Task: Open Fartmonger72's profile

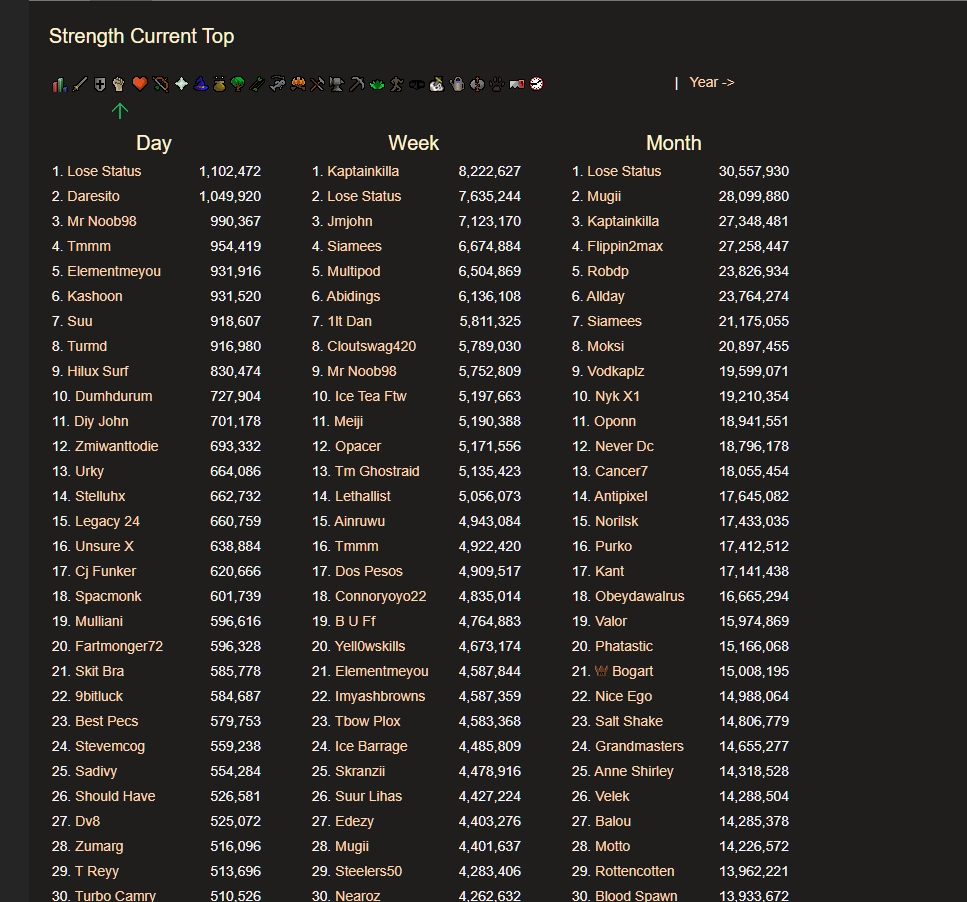Action: click(119, 646)
